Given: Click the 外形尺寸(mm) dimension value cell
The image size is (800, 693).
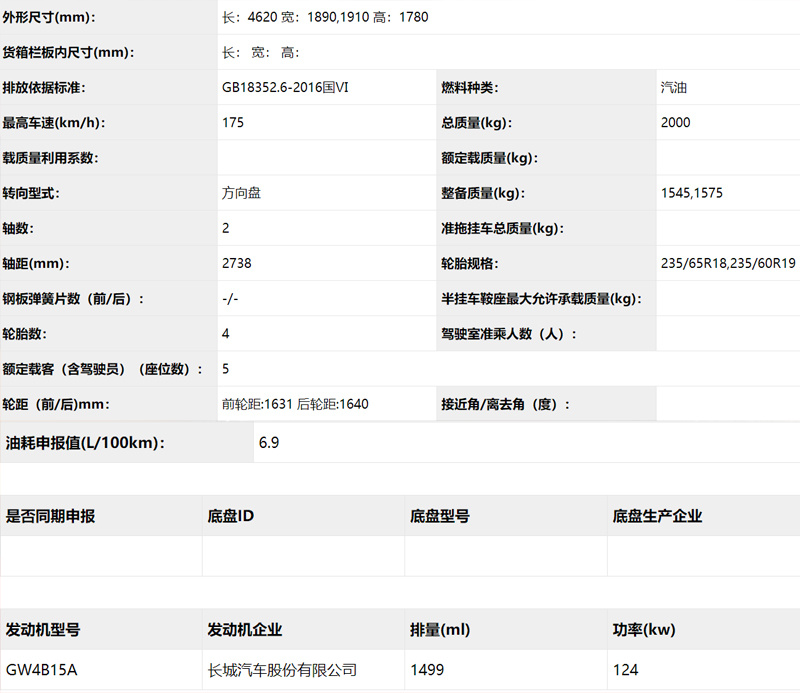Looking at the screenshot, I should click(509, 17).
